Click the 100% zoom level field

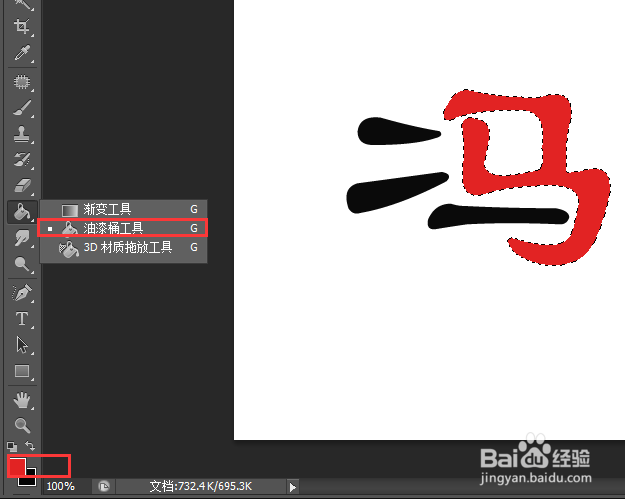coord(61,486)
